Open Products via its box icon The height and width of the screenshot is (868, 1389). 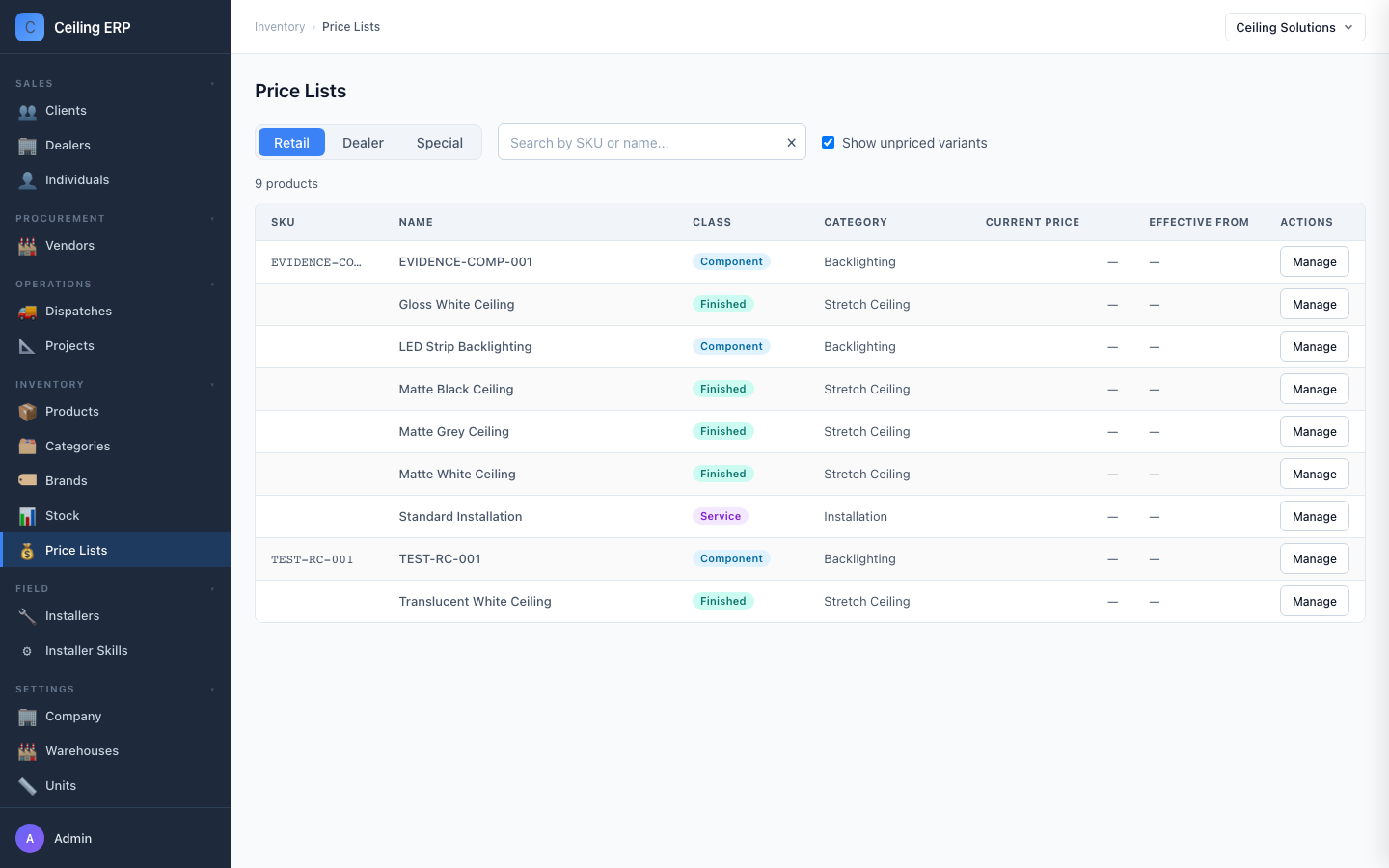pos(27,412)
